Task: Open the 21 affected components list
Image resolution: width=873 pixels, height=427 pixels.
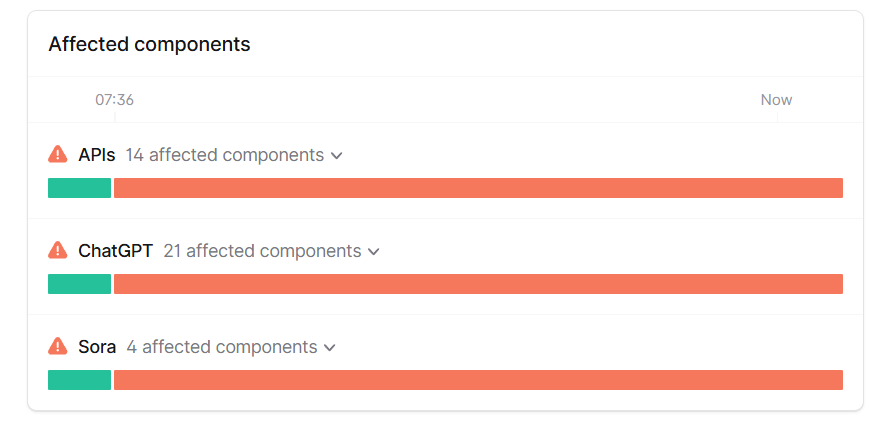Action: (262, 251)
